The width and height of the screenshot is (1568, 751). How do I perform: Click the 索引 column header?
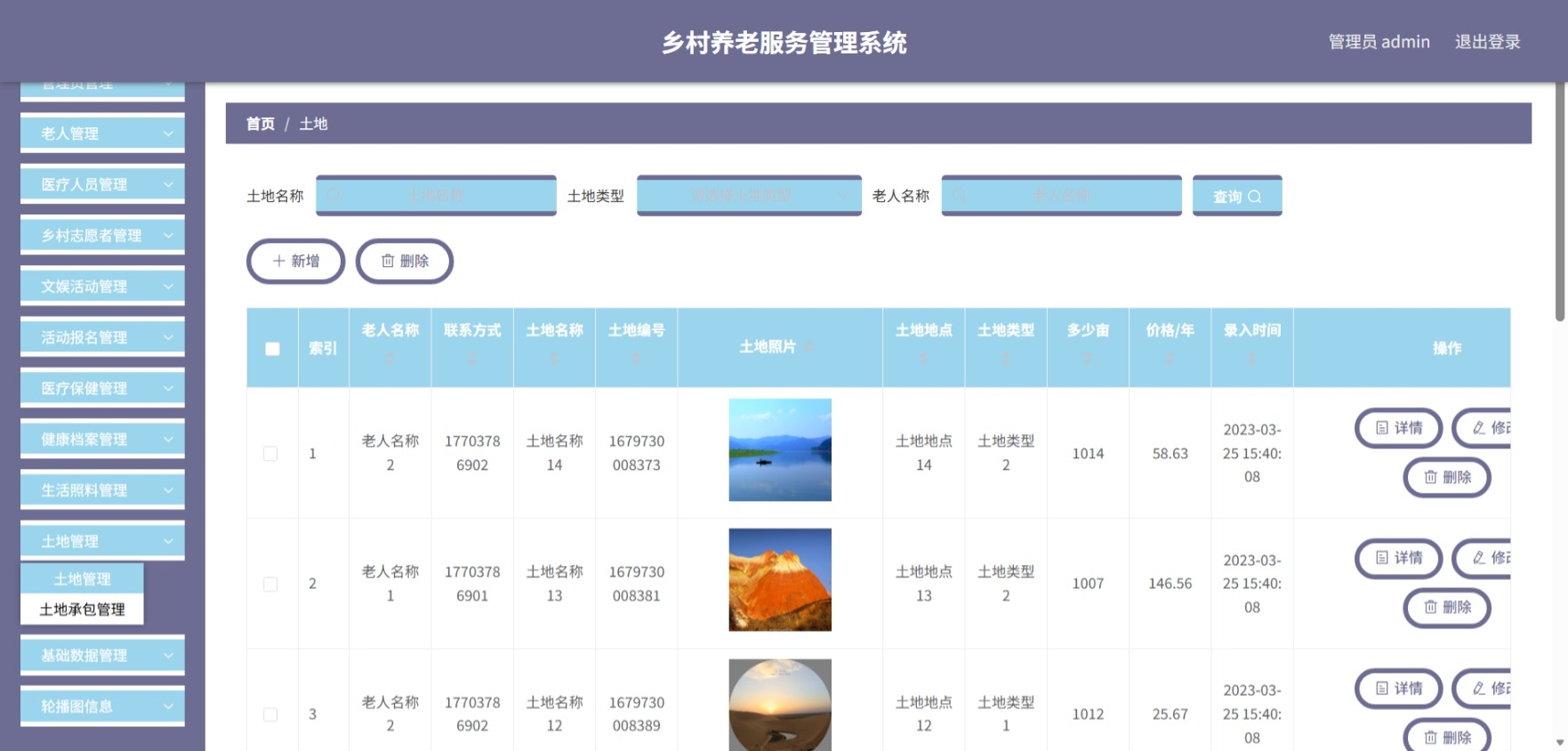point(323,348)
